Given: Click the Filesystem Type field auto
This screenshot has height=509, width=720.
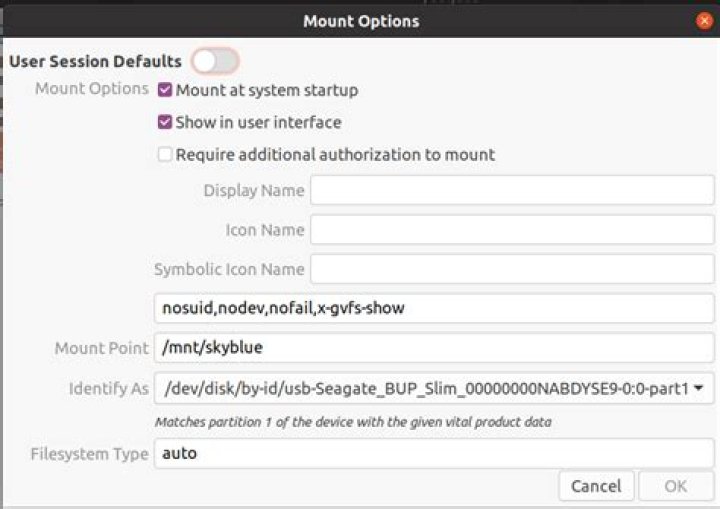Looking at the screenshot, I should click(434, 453).
